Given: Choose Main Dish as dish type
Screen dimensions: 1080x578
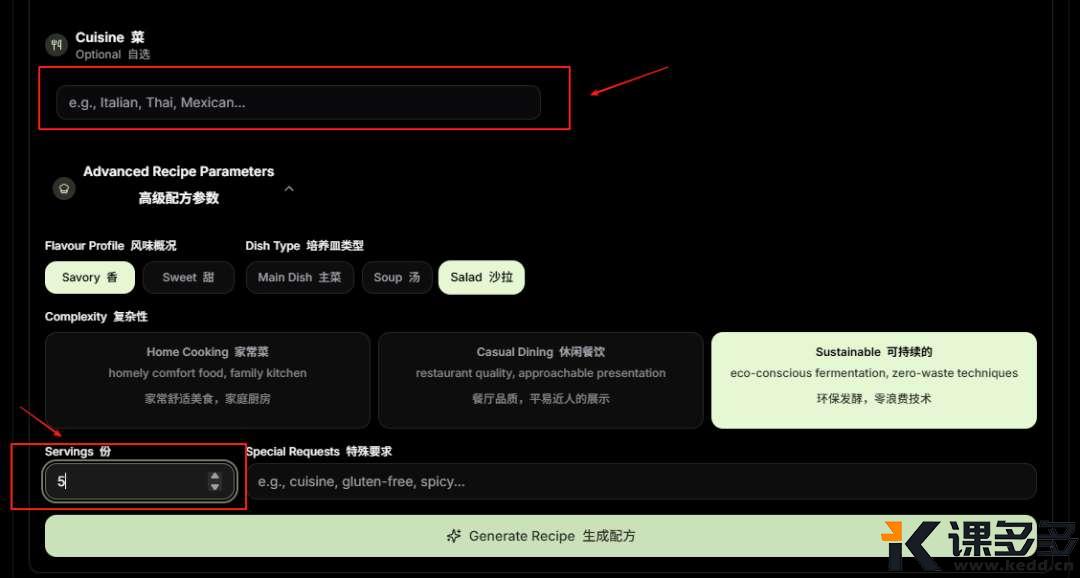Looking at the screenshot, I should pos(300,278).
